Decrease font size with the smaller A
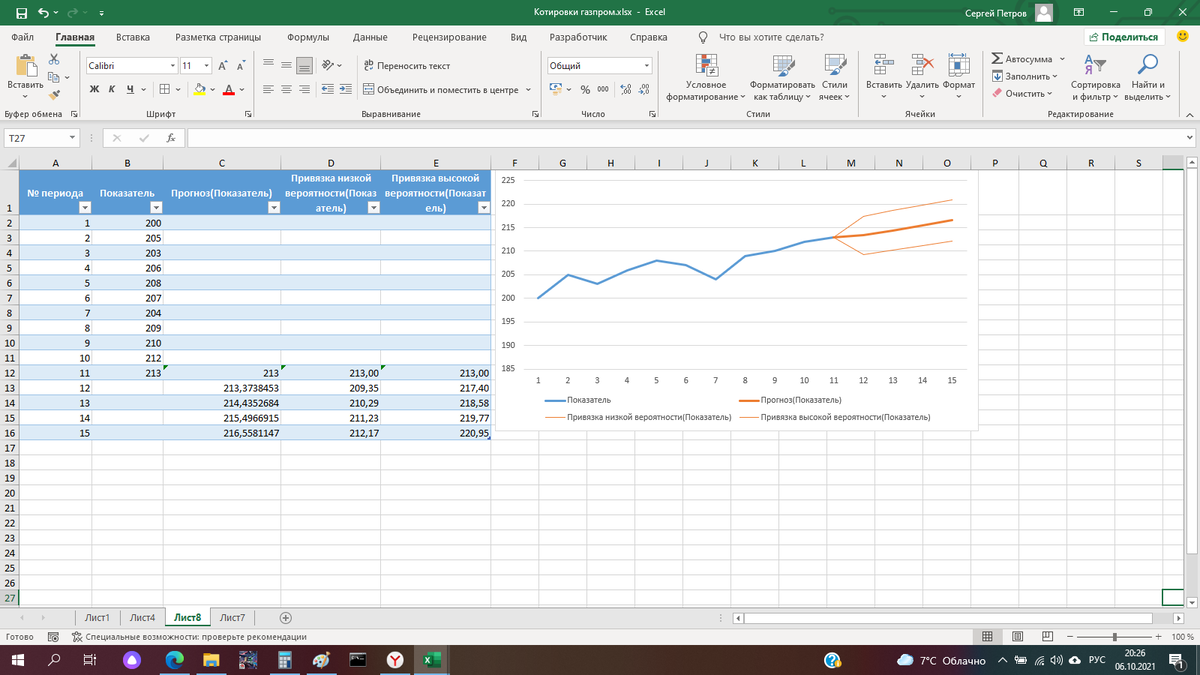This screenshot has height=675, width=1200. [x=241, y=65]
